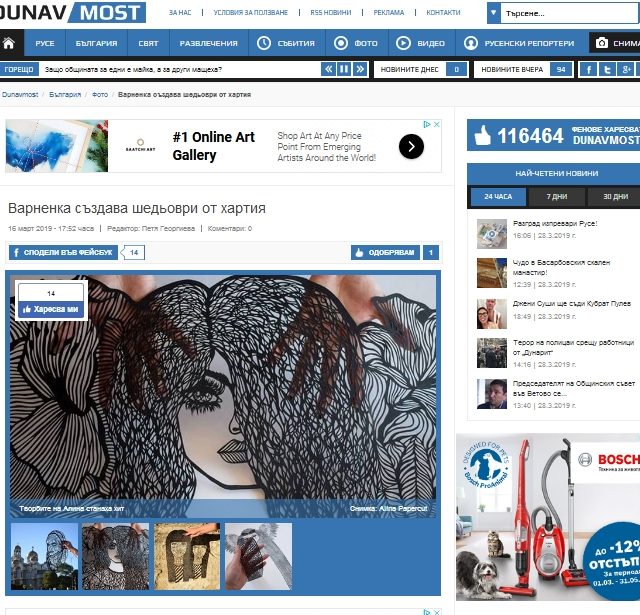
Task: Open the Bosch vacuum advertisement
Action: pyautogui.click(x=548, y=517)
